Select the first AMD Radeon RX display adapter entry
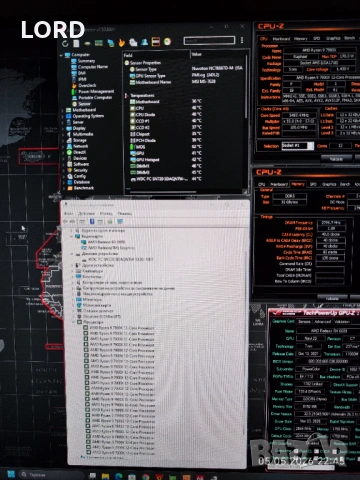Image resolution: width=360 pixels, height=480 pixels. point(103,242)
